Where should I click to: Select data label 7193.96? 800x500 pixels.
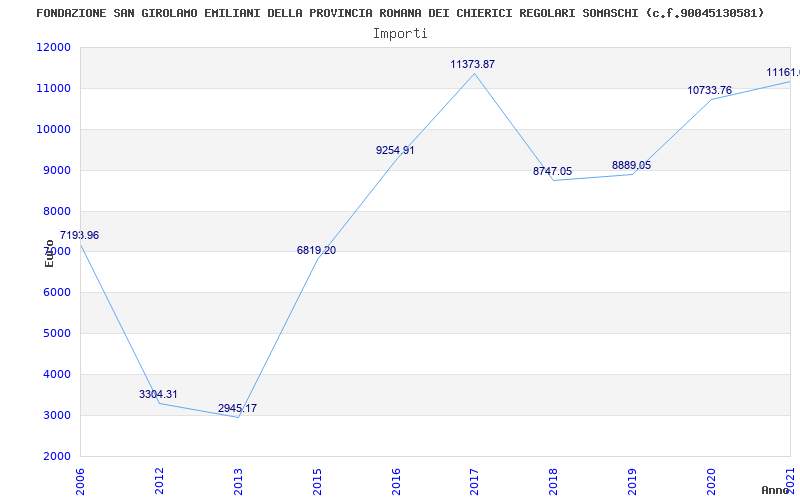coord(79,235)
